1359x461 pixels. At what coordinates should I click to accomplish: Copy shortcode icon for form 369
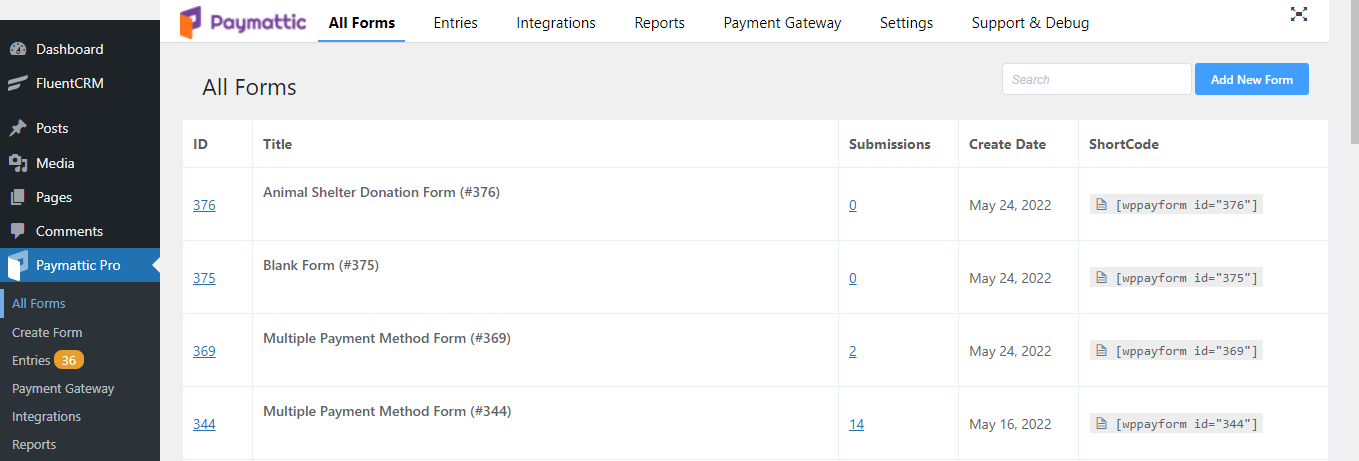[1101, 351]
